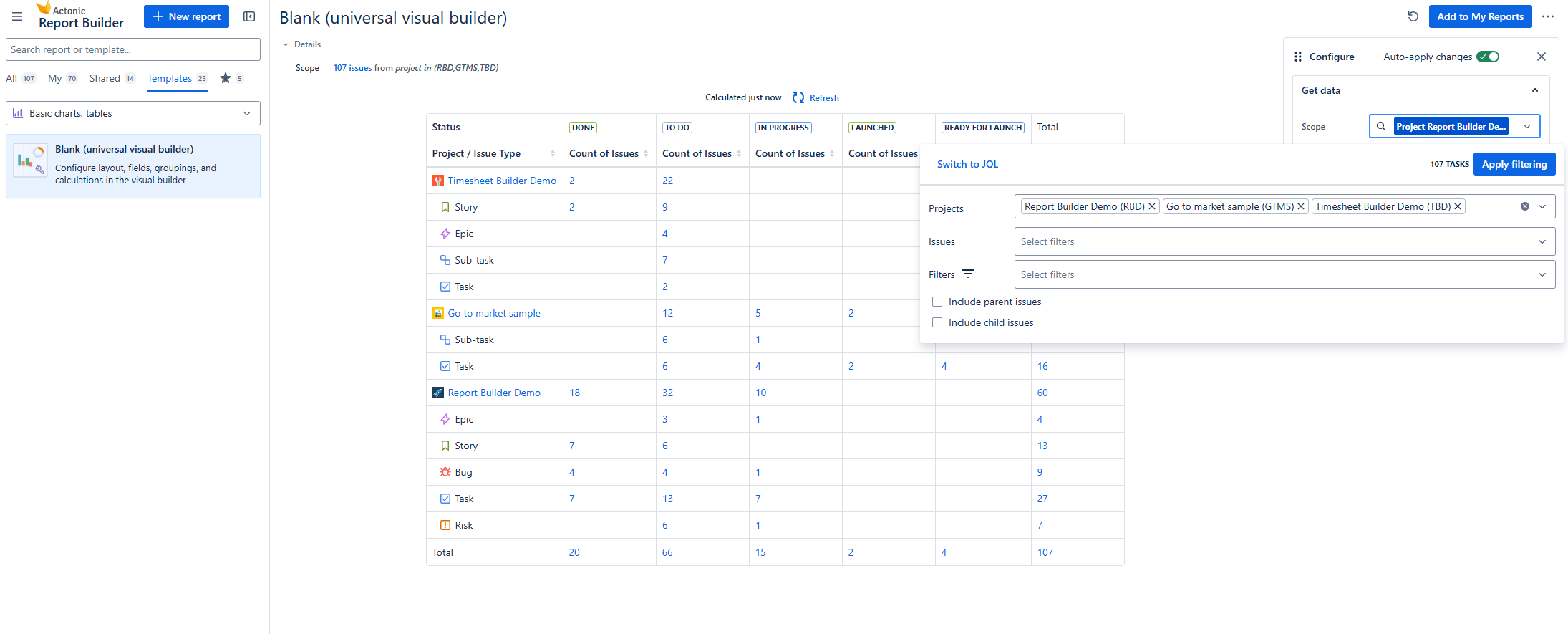Click the Risk issue type icon

point(445,525)
